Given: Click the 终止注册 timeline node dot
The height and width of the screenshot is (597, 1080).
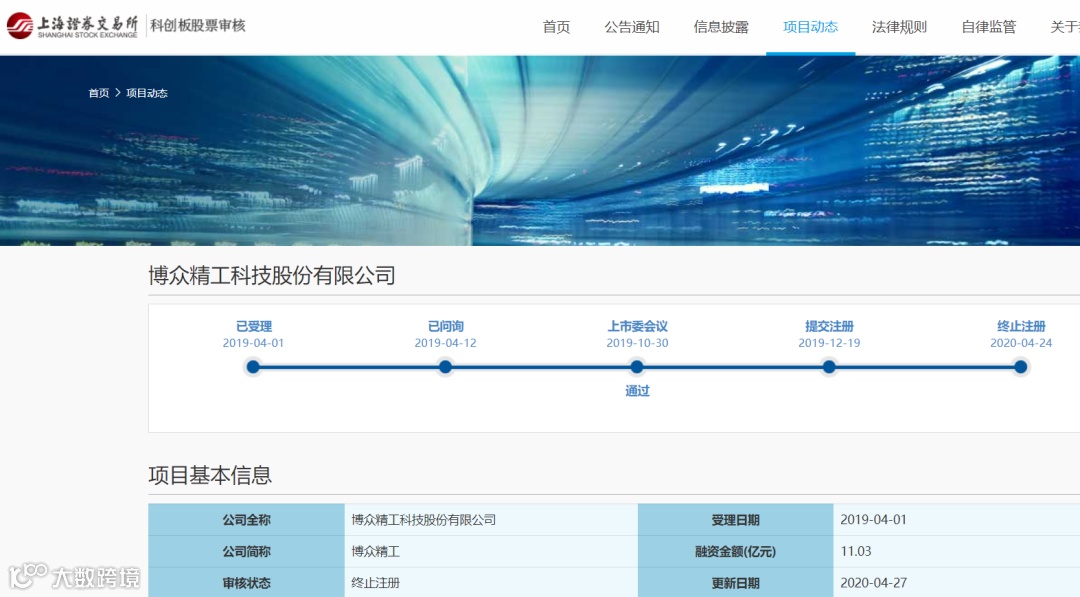Looking at the screenshot, I should [1021, 367].
